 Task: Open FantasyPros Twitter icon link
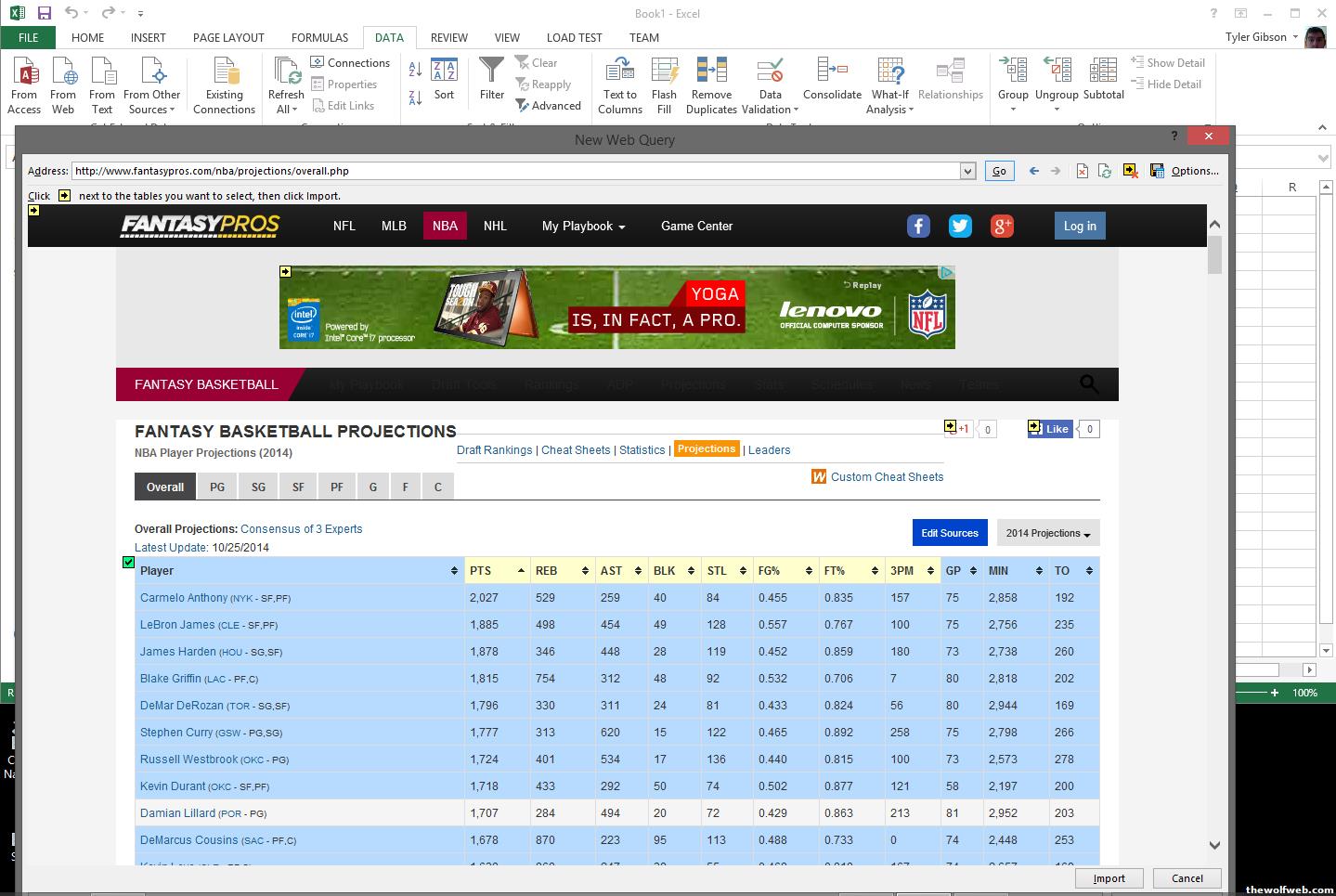tap(960, 226)
